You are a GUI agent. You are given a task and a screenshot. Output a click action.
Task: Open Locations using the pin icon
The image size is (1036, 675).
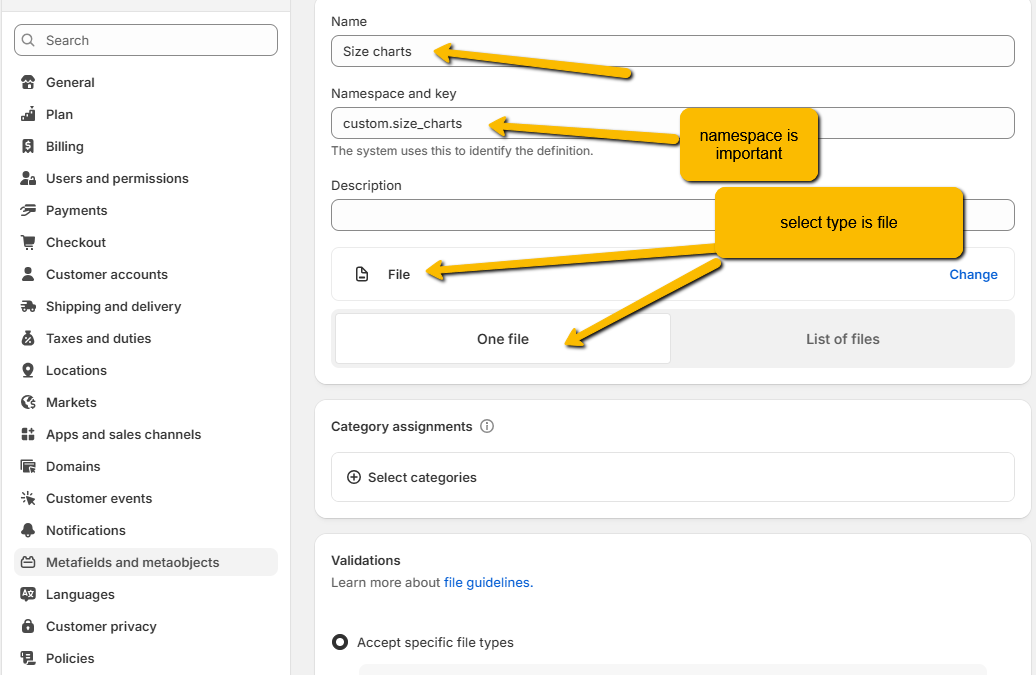point(28,371)
